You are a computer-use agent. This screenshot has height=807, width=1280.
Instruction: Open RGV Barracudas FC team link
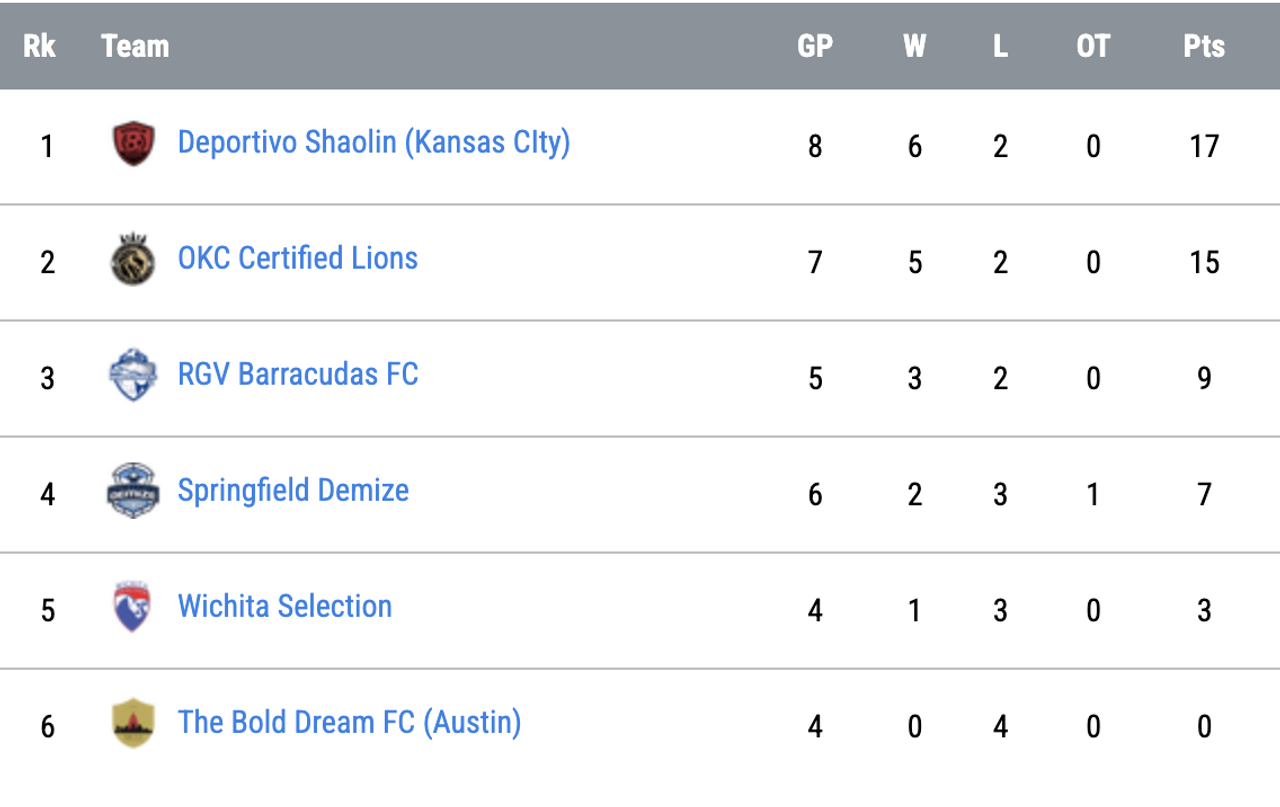coord(297,374)
